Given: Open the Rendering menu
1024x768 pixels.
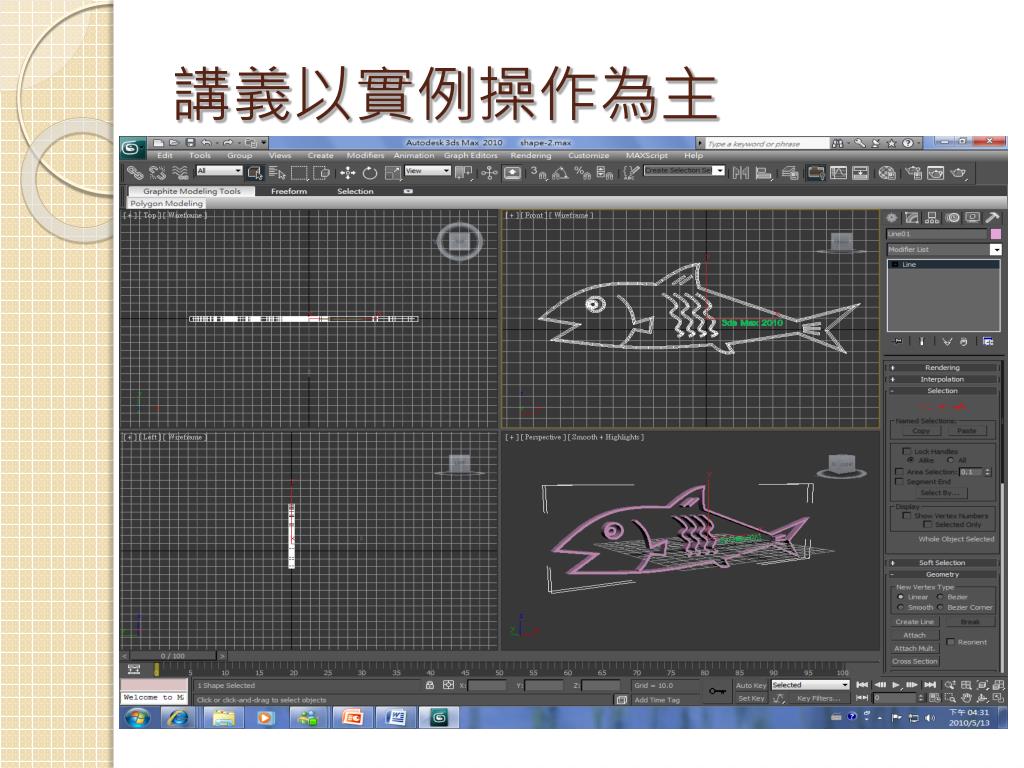Looking at the screenshot, I should tap(531, 155).
